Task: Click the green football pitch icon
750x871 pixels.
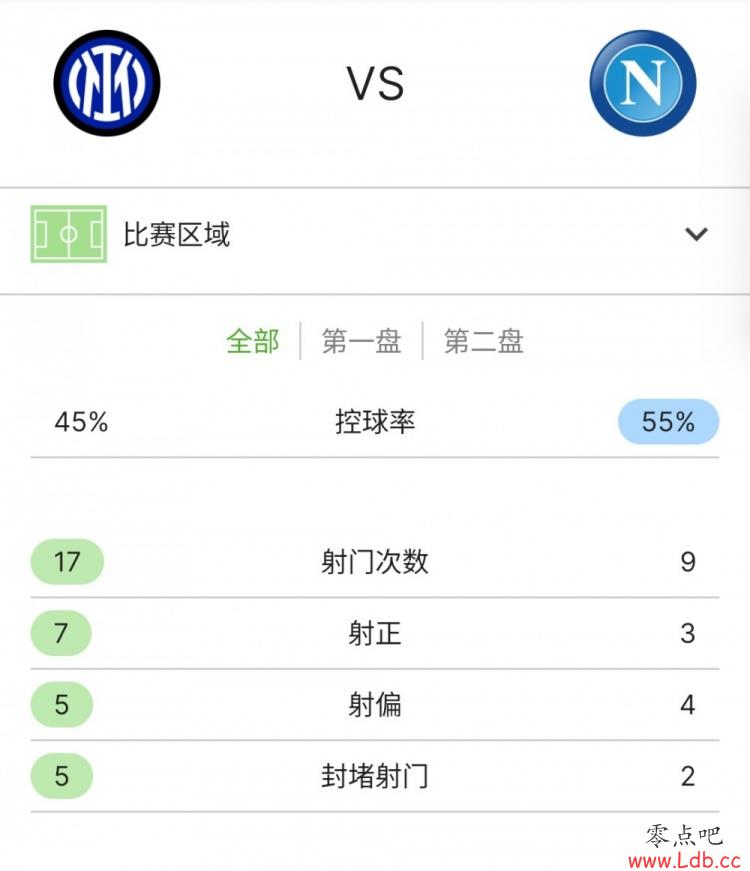Action: pos(69,234)
